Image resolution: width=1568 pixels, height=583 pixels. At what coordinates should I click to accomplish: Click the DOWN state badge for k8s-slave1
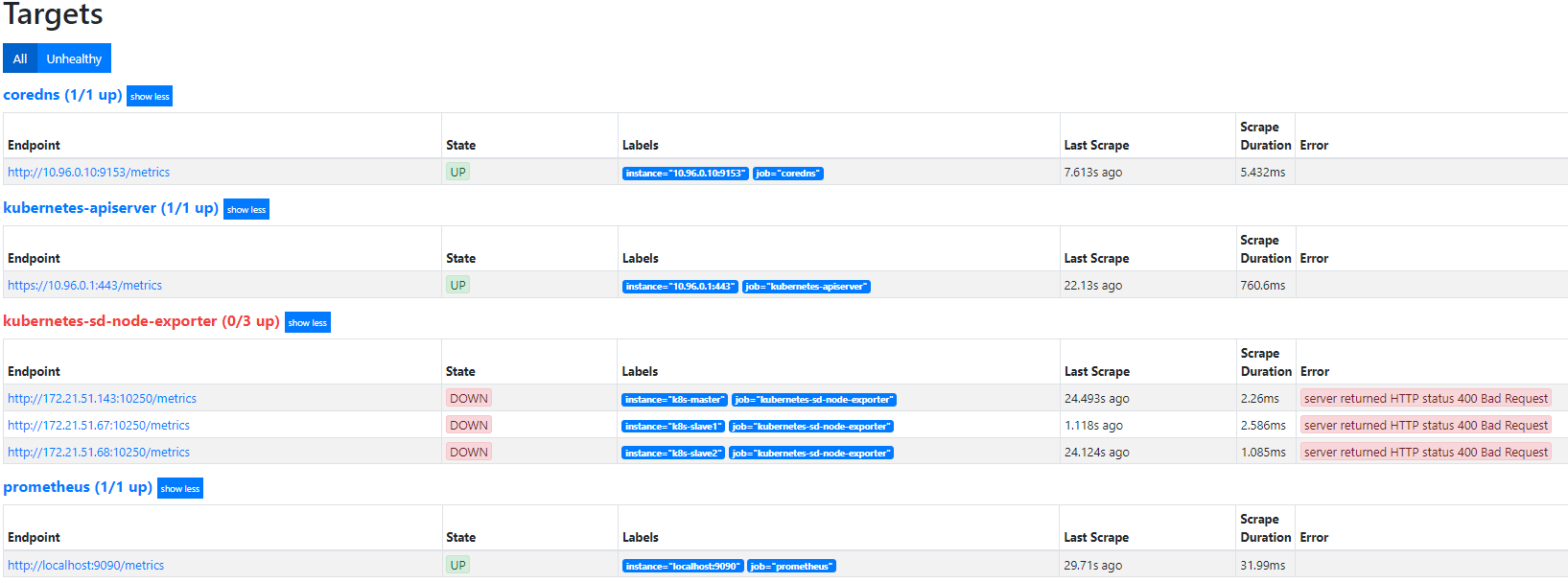point(469,426)
